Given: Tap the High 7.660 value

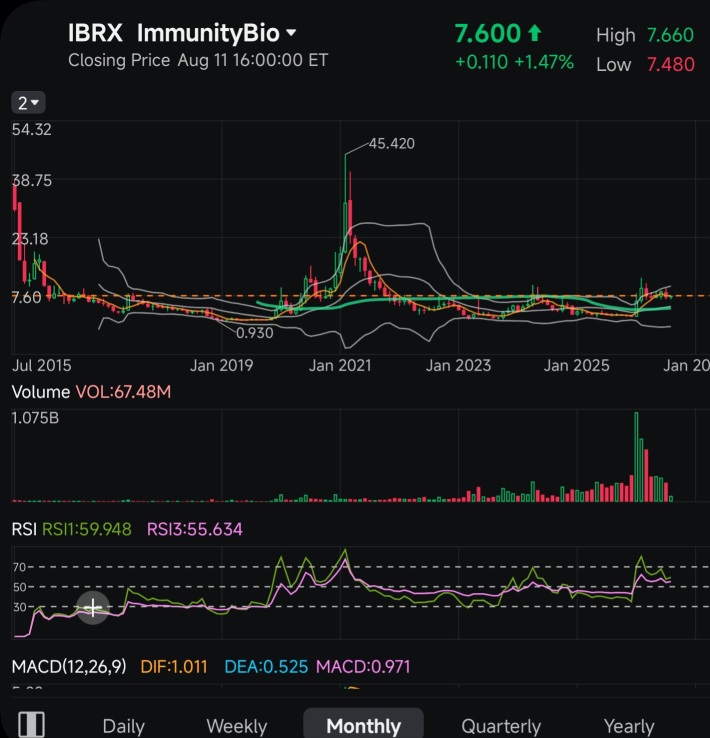Looking at the screenshot, I should pos(670,35).
